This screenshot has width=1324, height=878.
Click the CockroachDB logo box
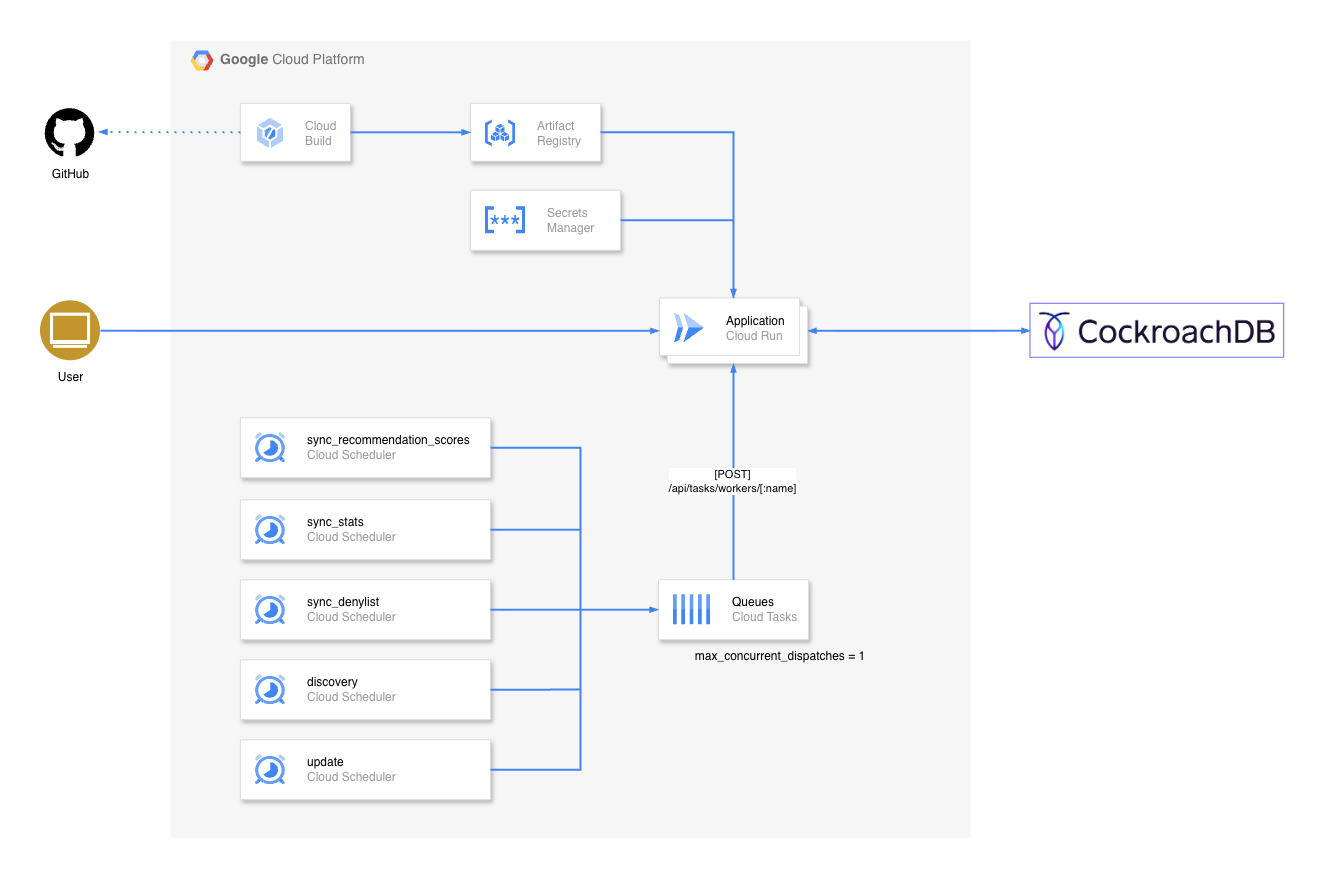tap(1157, 330)
